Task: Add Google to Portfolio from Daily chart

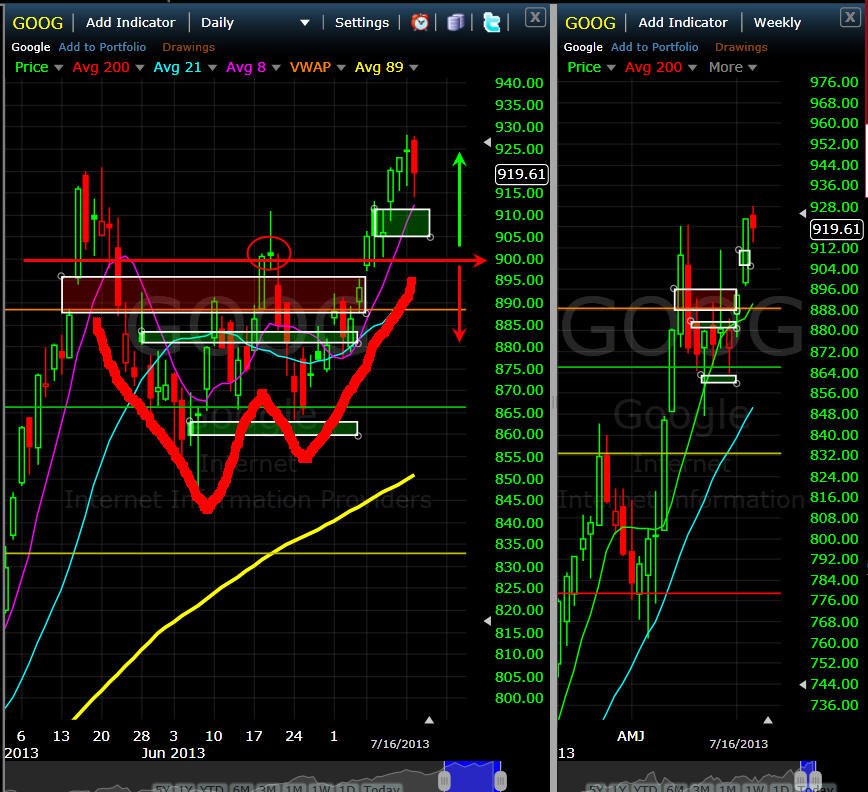Action: click(x=102, y=47)
